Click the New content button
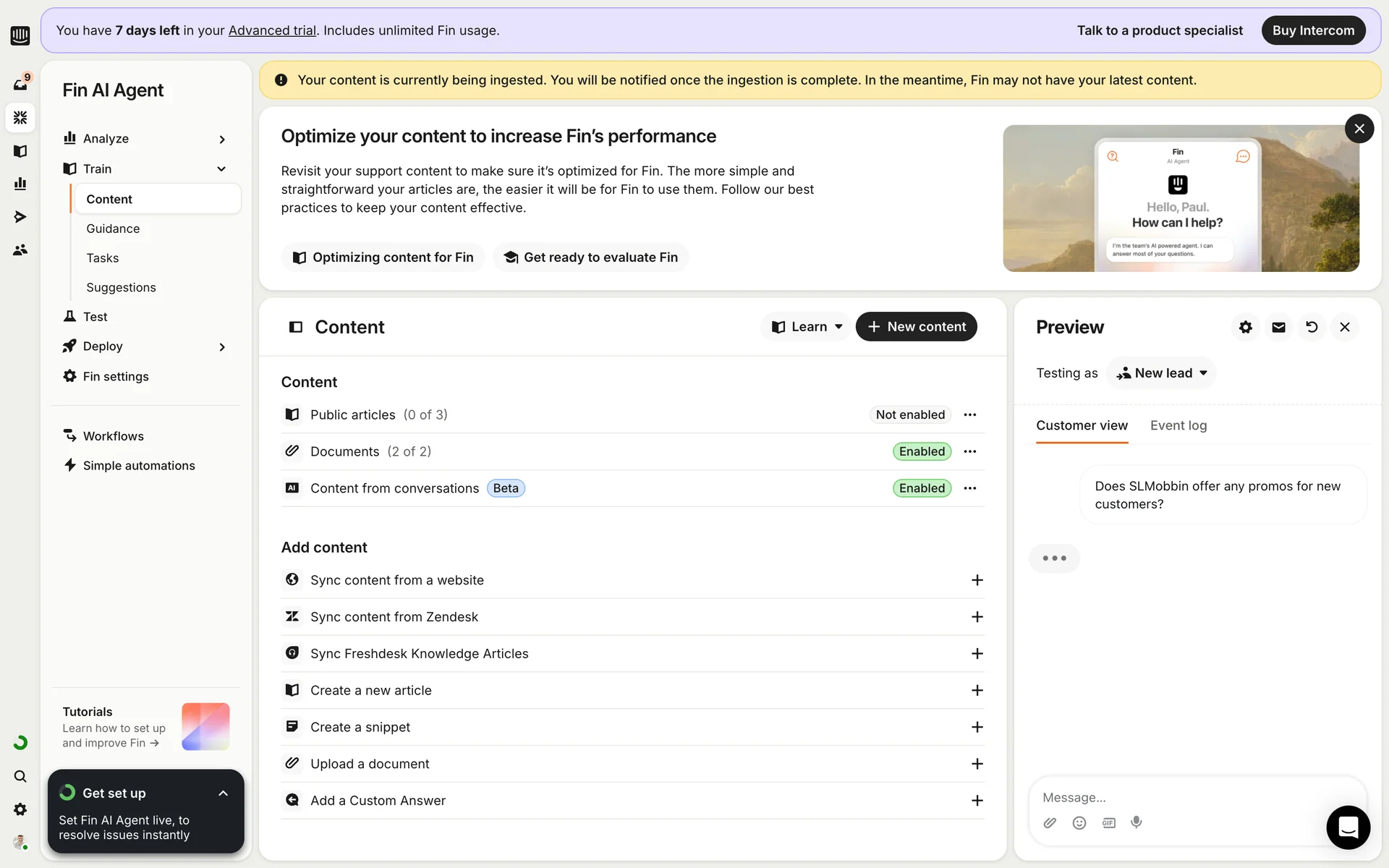The width and height of the screenshot is (1389, 868). [916, 327]
